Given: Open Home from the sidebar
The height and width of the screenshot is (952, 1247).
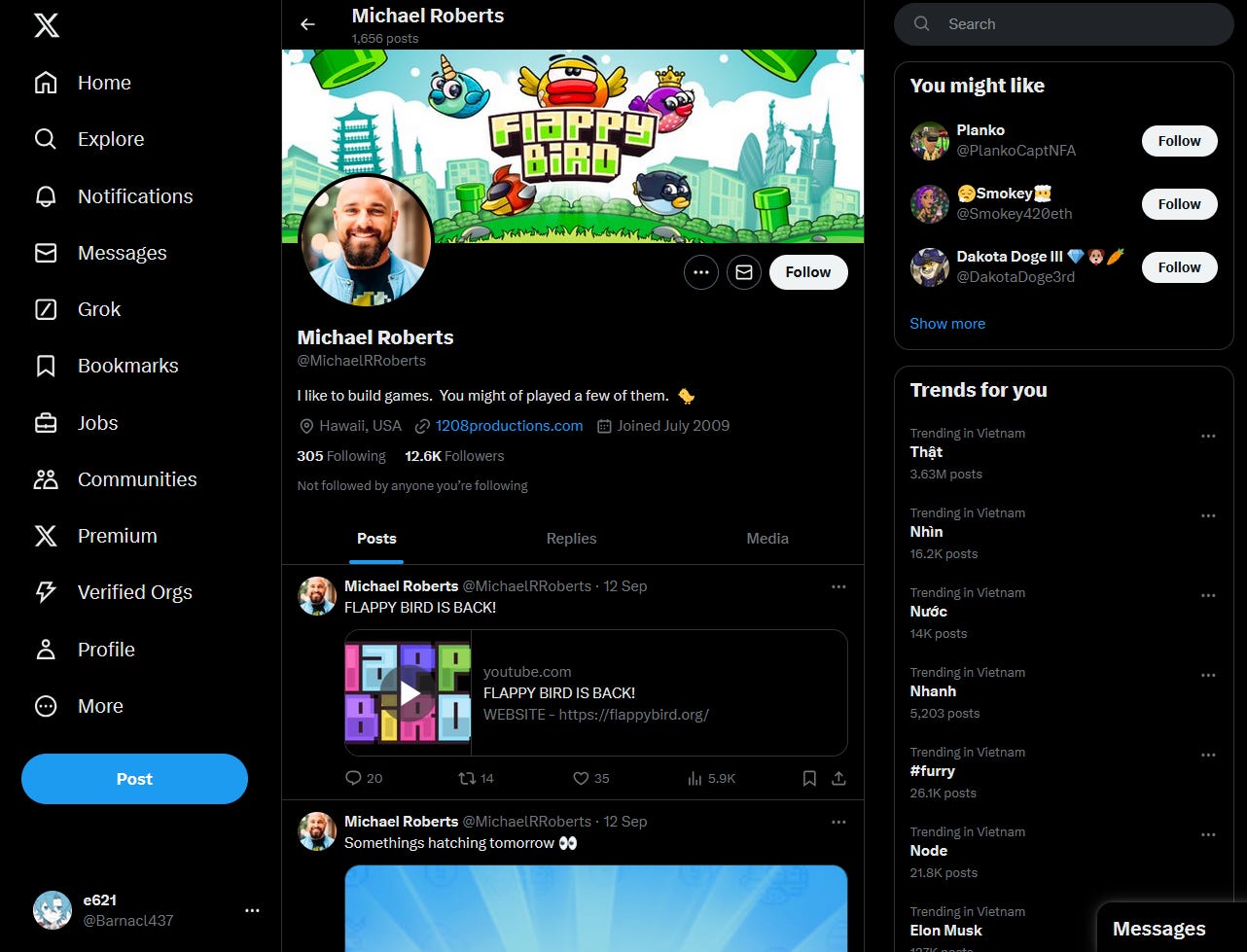Looking at the screenshot, I should (x=83, y=83).
